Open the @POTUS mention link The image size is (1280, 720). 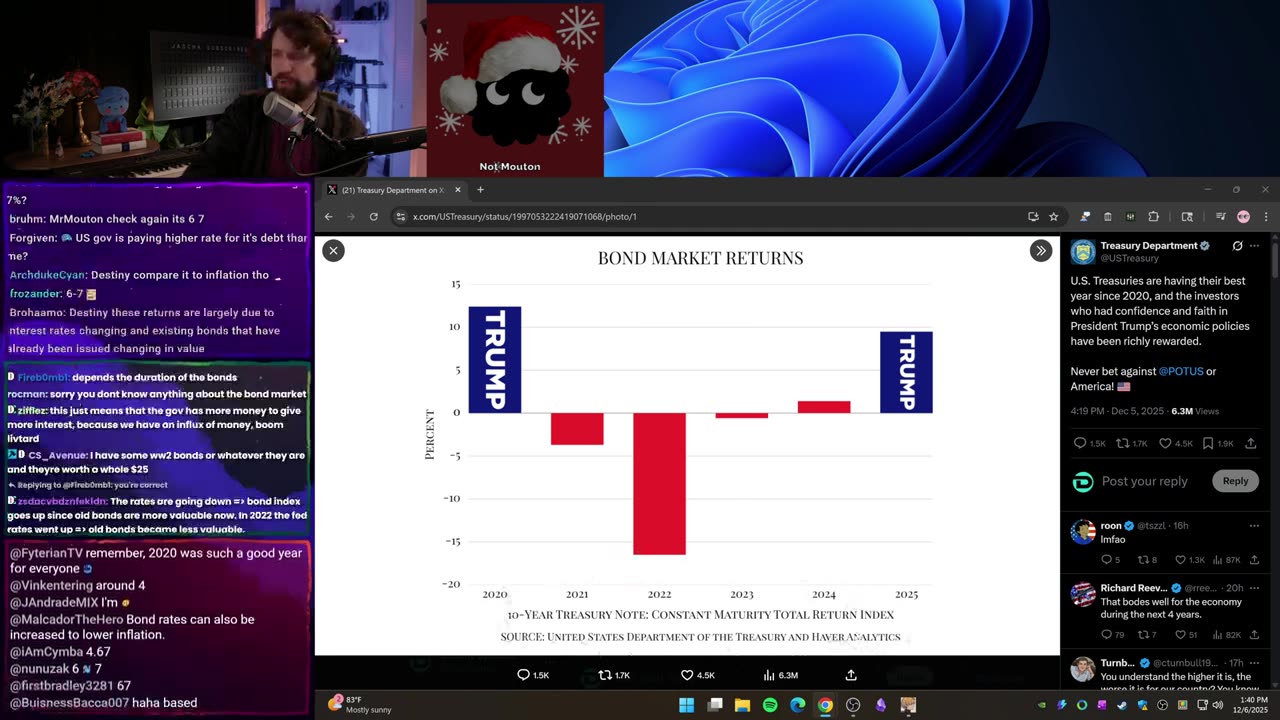[x=1181, y=371]
